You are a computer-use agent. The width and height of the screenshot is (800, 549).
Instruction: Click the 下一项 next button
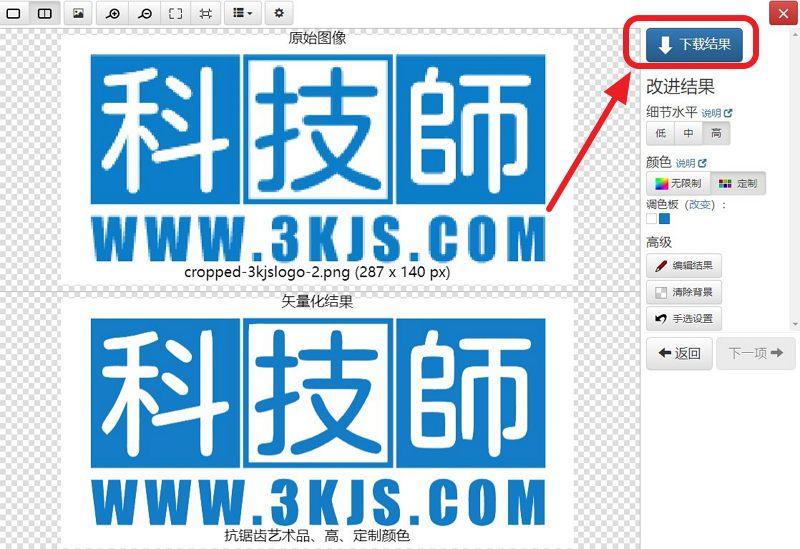click(x=756, y=353)
